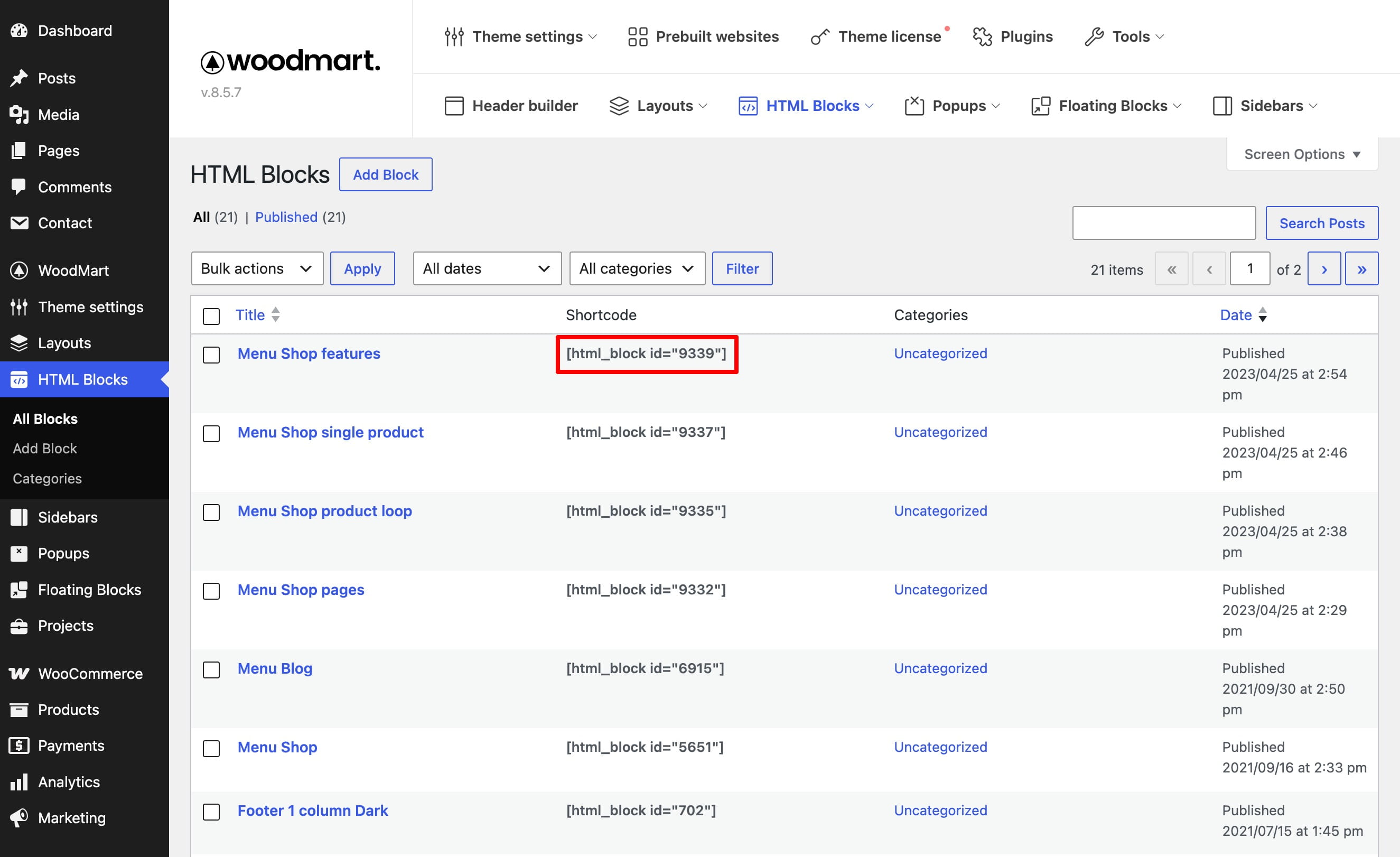
Task: Check the Menu Shop product loop checkbox
Action: tap(211, 512)
